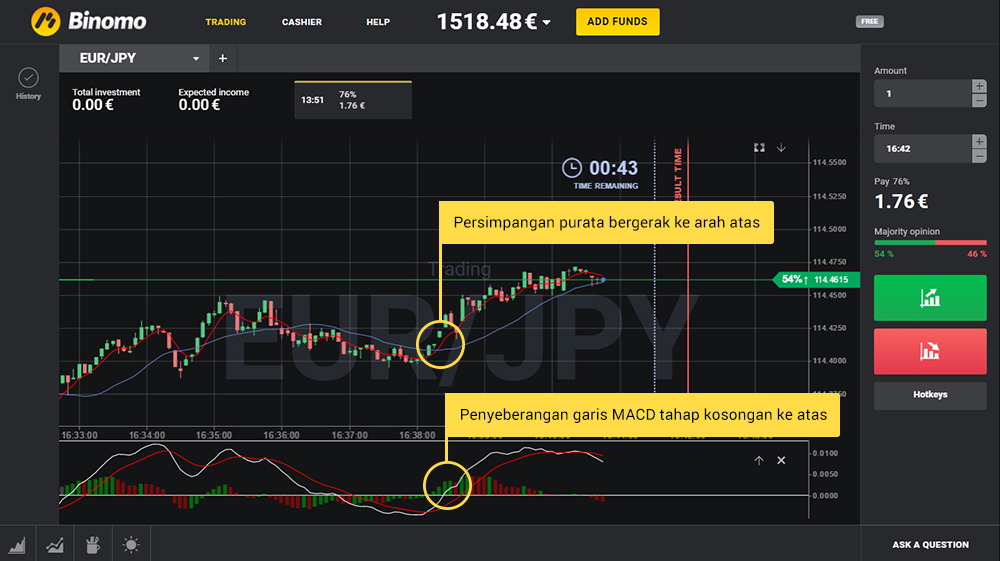Image resolution: width=1000 pixels, height=561 pixels.
Task: Click the Time field showing 16:42
Action: pos(922,149)
